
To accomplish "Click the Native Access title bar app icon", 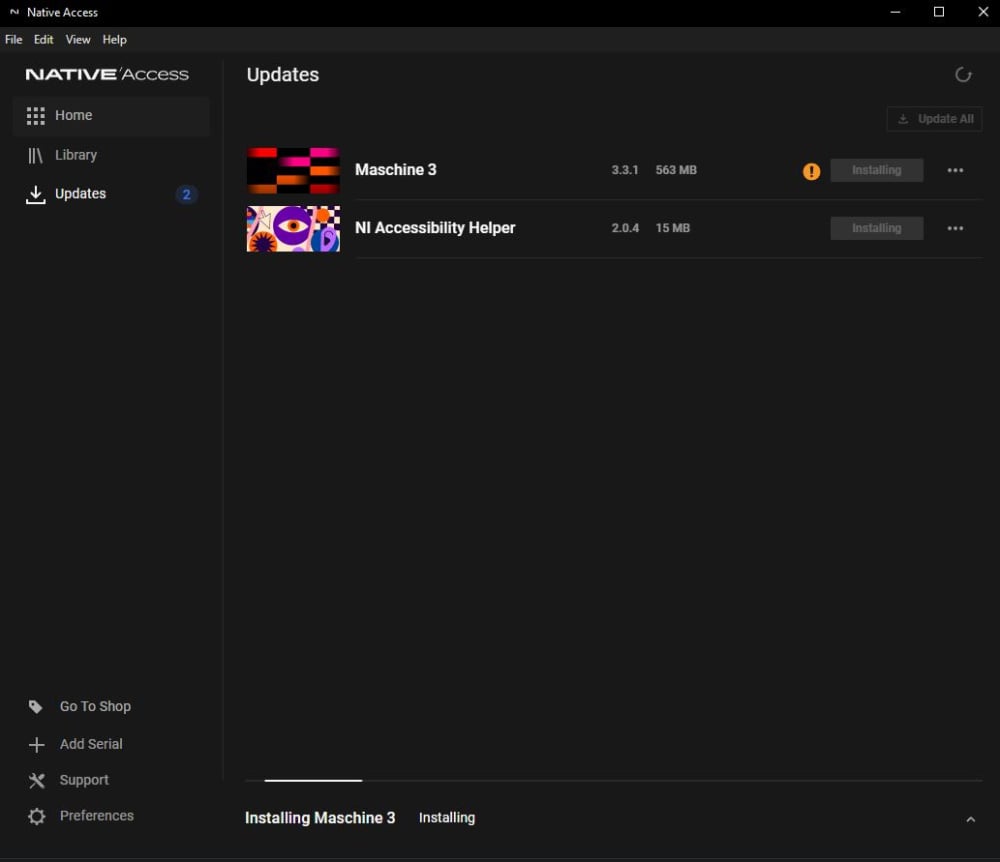I will (14, 12).
